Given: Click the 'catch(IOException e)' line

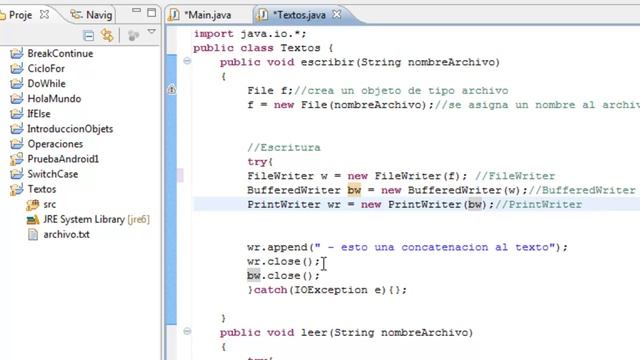Looking at the screenshot, I should pos(327,290).
